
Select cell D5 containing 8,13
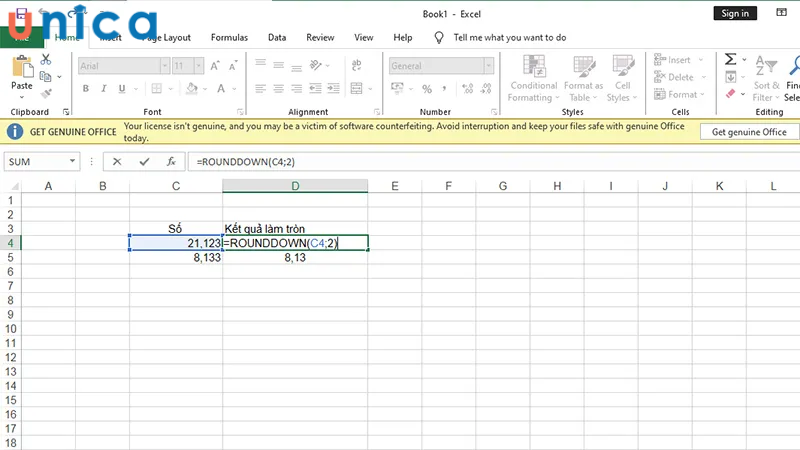point(295,257)
